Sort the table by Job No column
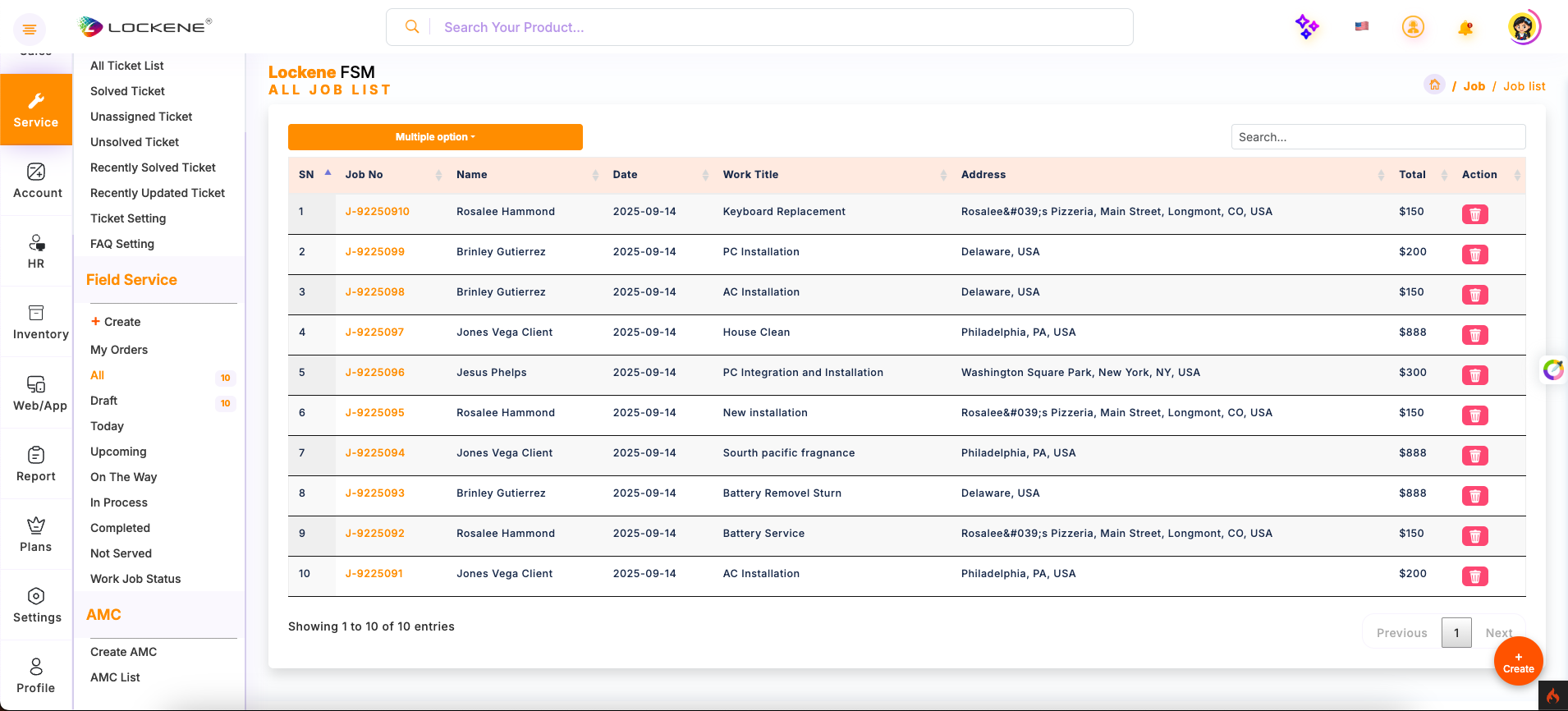This screenshot has width=1568, height=711. [392, 175]
